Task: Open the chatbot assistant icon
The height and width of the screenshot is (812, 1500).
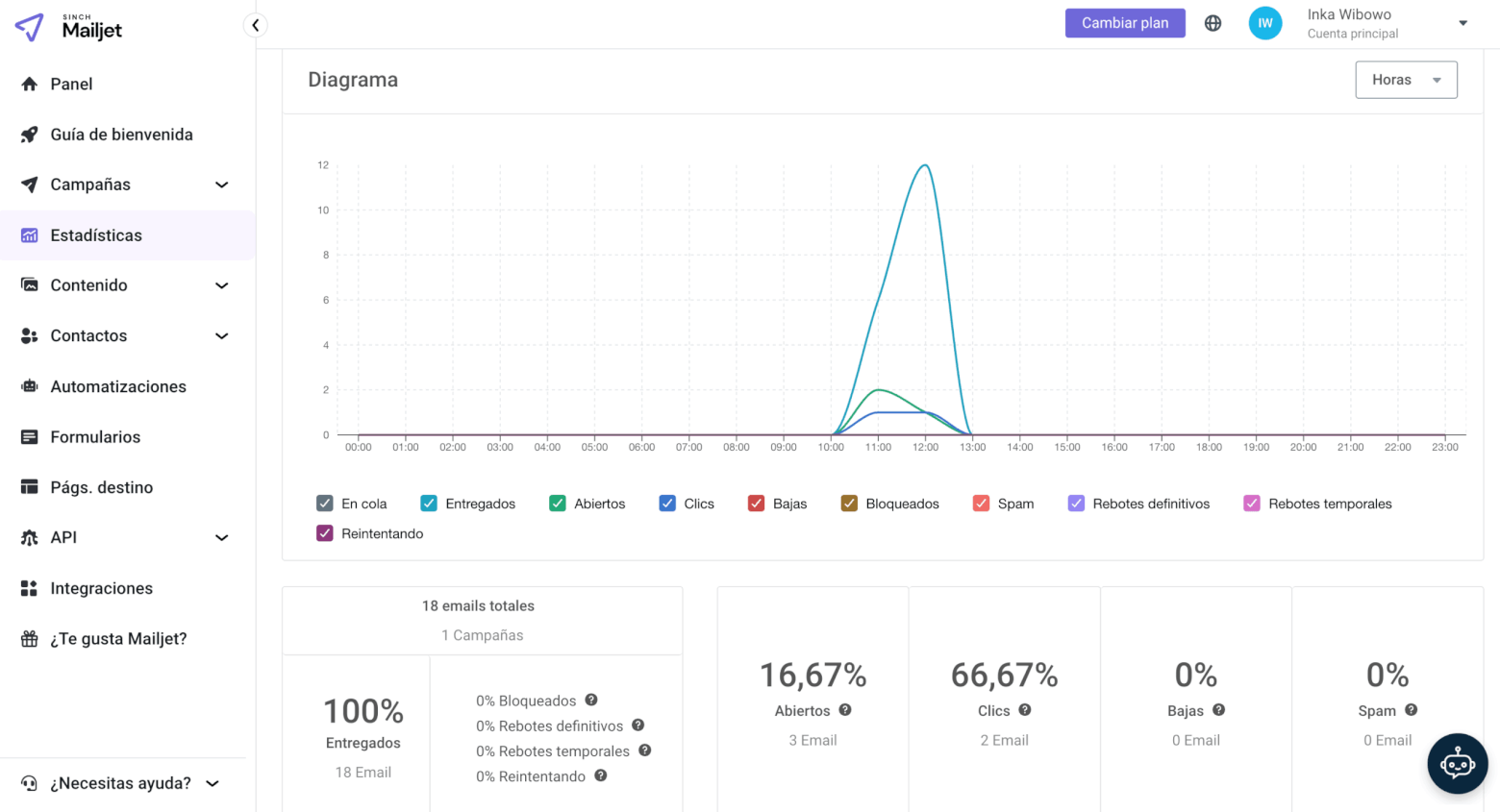Action: (x=1457, y=764)
